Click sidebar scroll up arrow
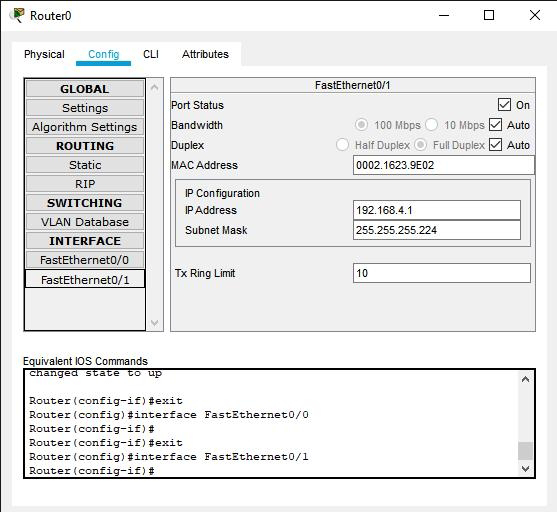 [x=155, y=87]
